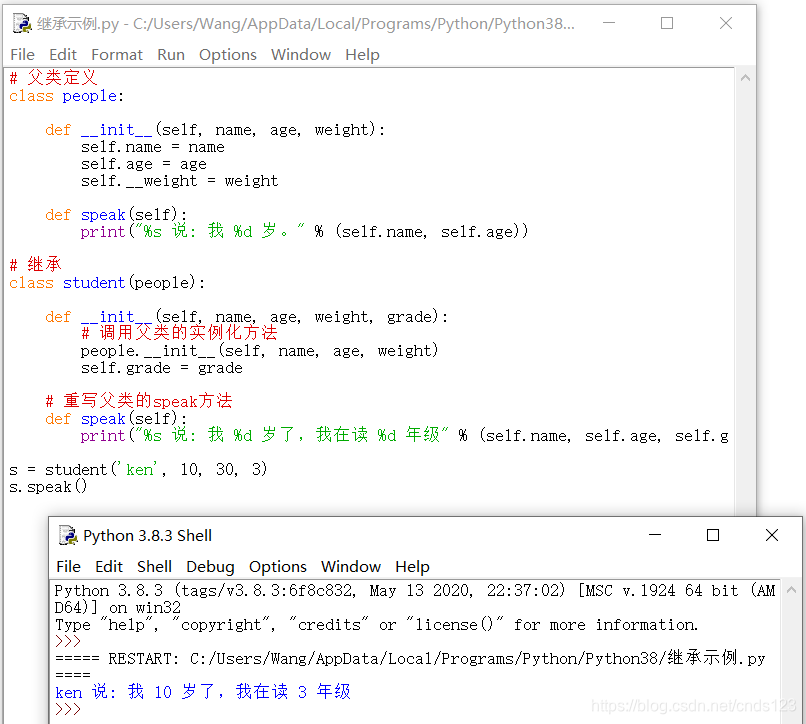This screenshot has width=806, height=724.
Task: Open Run menu in editor window
Action: 171,55
